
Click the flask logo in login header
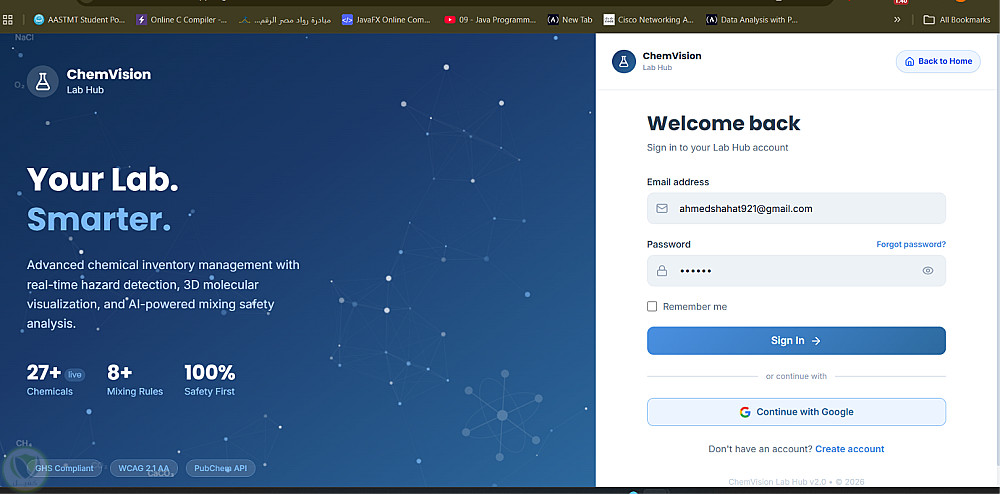(x=624, y=62)
